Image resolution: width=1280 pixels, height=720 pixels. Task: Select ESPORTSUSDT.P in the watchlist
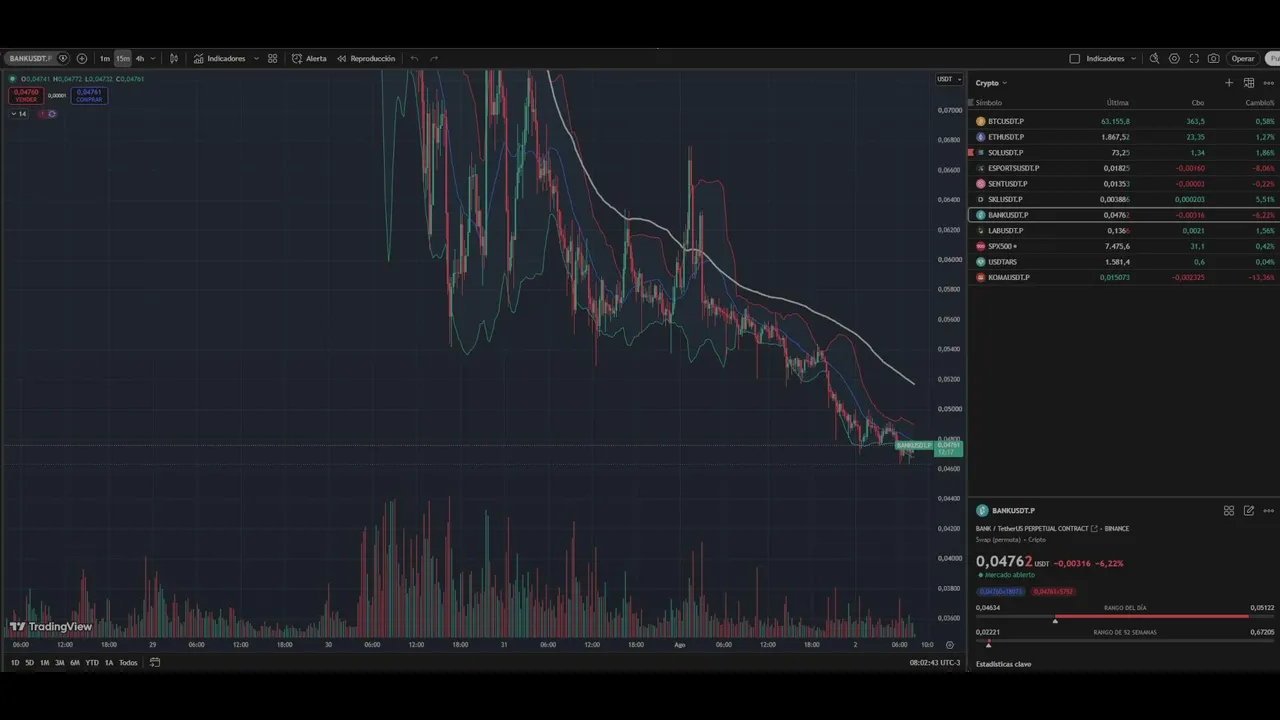click(x=1124, y=168)
